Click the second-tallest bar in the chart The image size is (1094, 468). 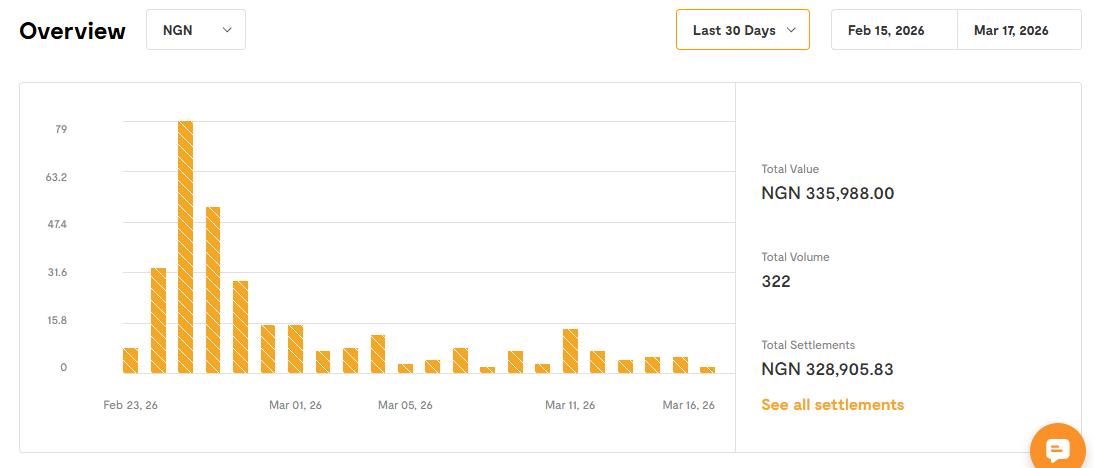[x=213, y=290]
